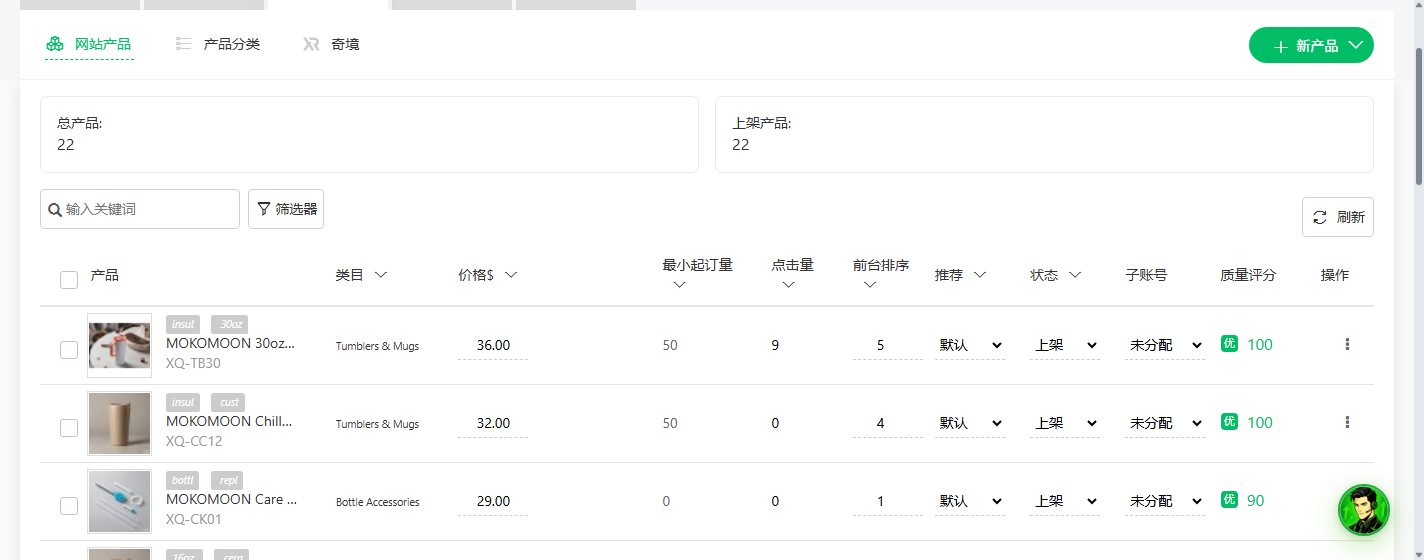Image resolution: width=1424 pixels, height=560 pixels.
Task: Expand the 新产品 dropdown chevron
Action: coord(1356,45)
